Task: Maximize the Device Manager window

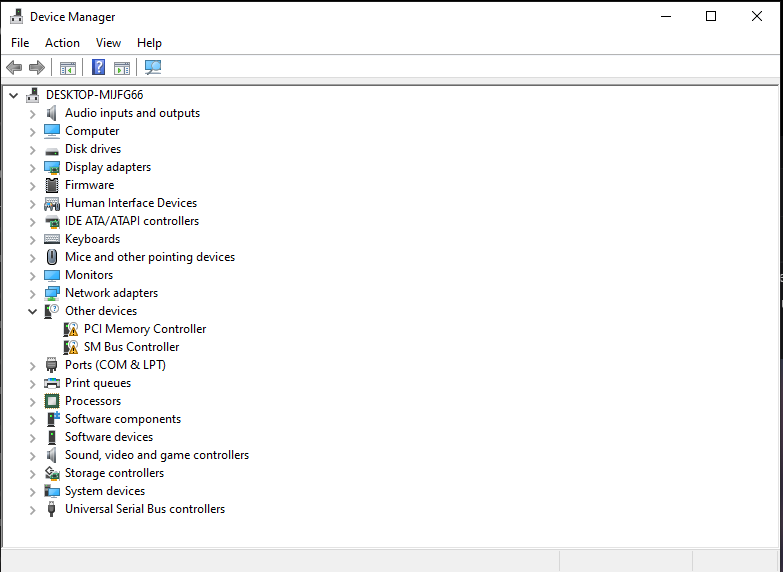Action: 711,16
